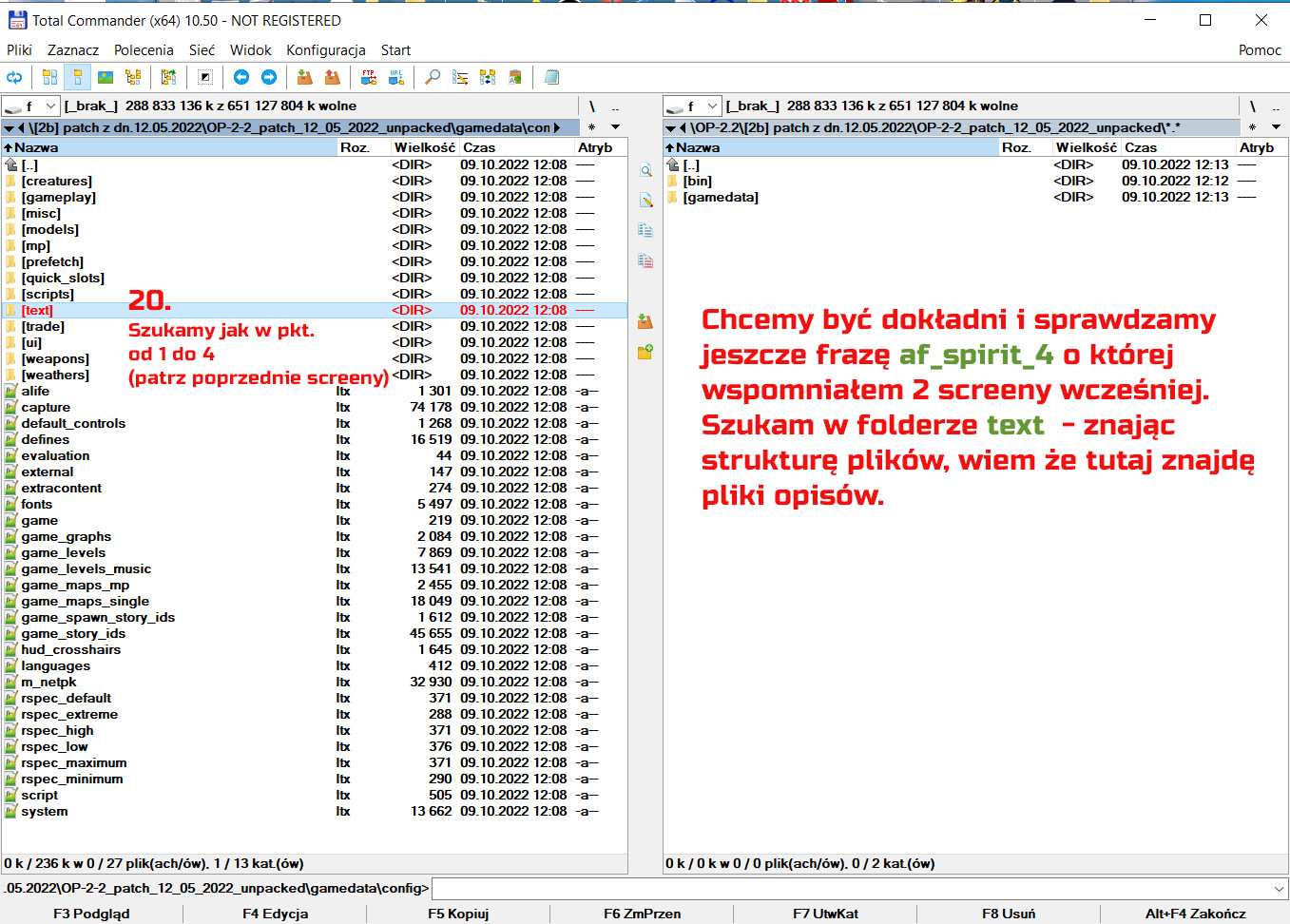This screenshot has width=1290, height=924.
Task: Click the F7 UtwKat button
Action: click(825, 914)
